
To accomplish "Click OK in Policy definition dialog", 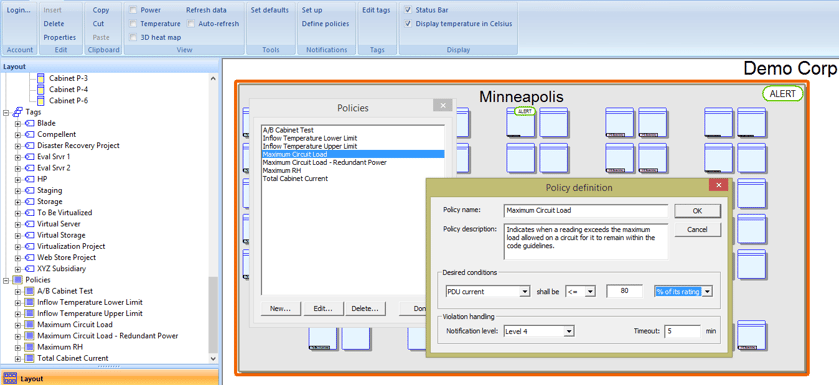I will [697, 211].
